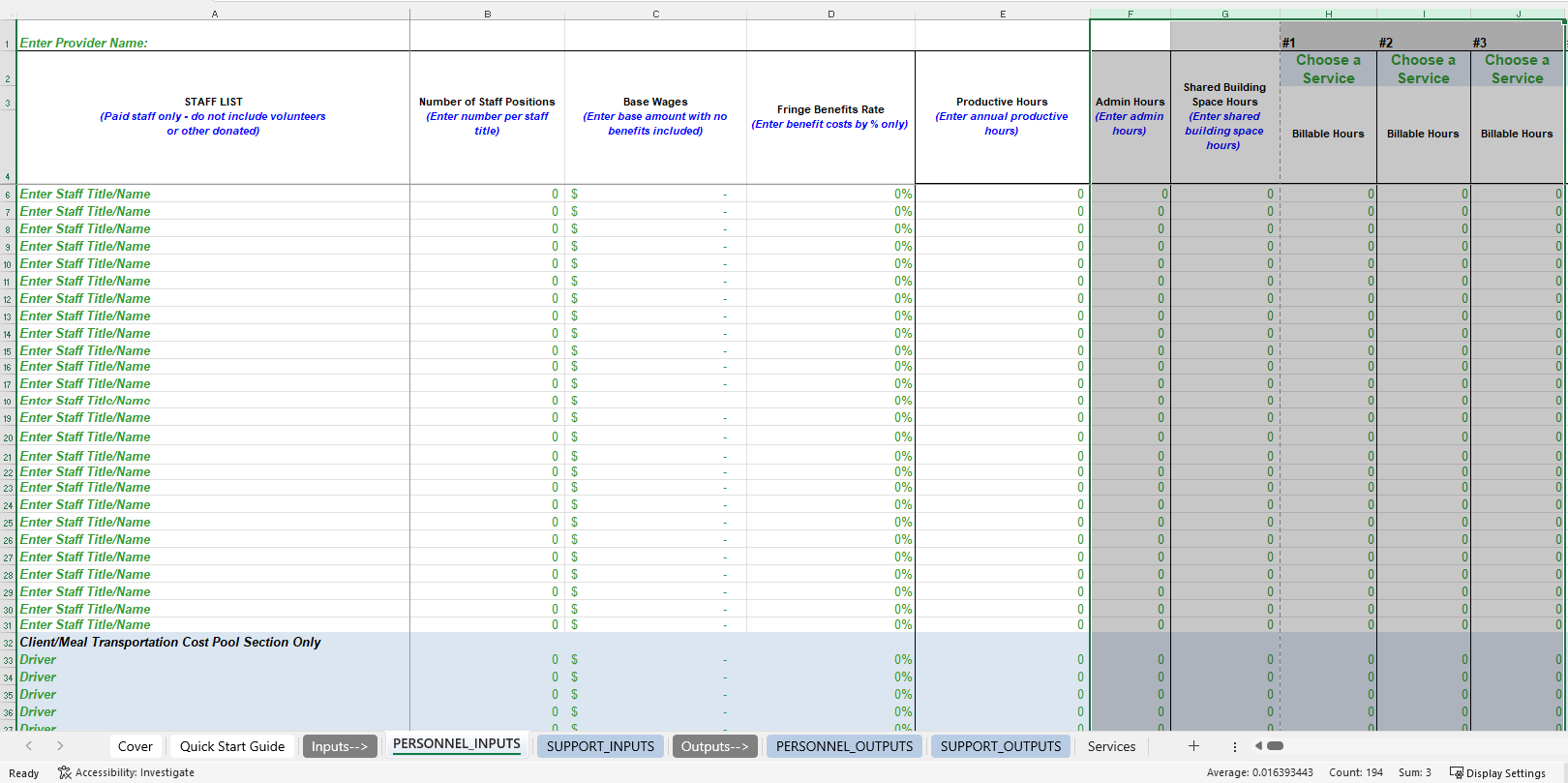Select Choose a Service under #3
The image size is (1568, 783).
click(x=1517, y=69)
